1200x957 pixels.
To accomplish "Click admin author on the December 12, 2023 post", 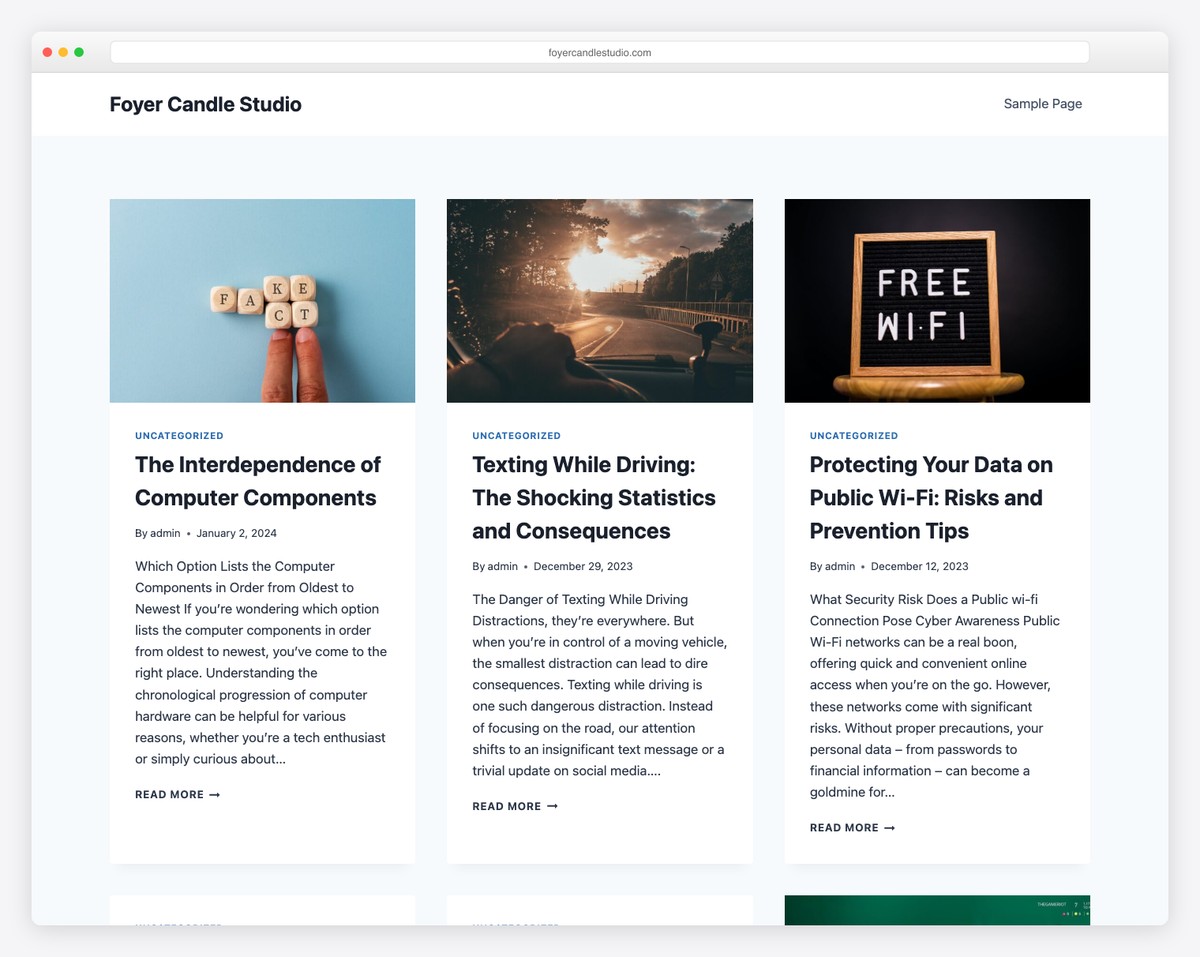I will [x=840, y=566].
